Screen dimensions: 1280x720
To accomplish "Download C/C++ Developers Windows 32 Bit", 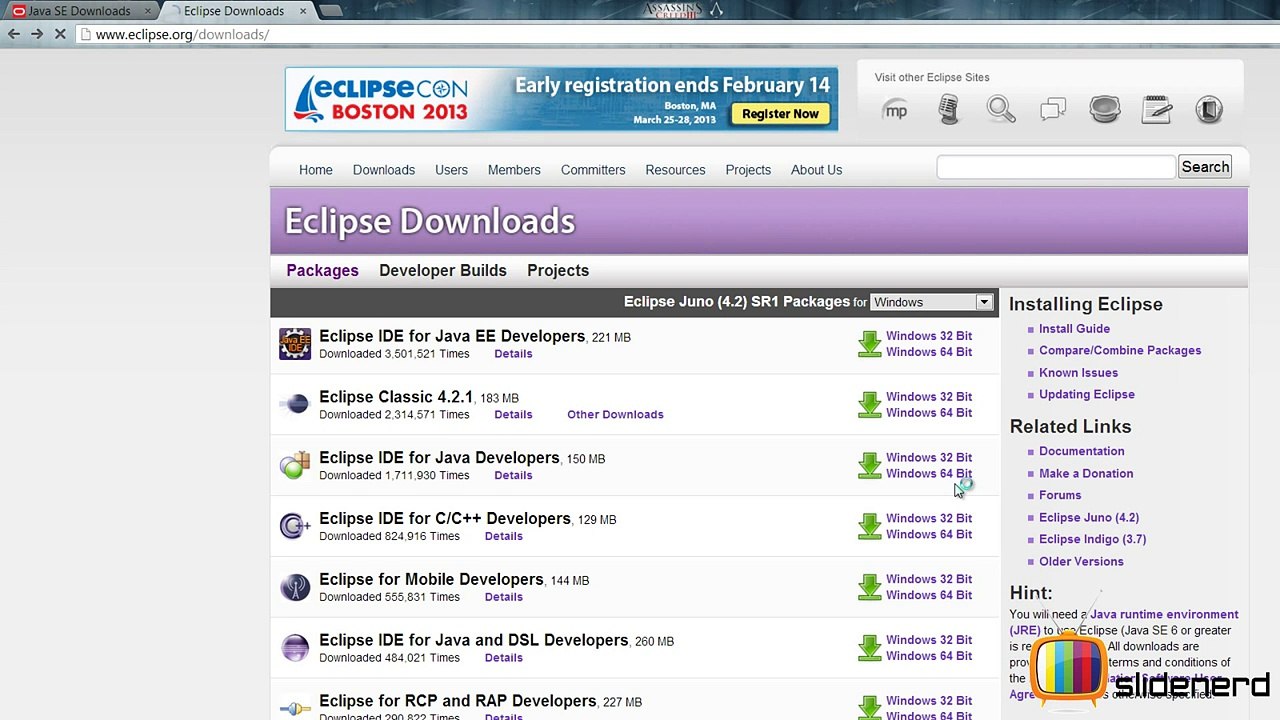I will pos(929,518).
